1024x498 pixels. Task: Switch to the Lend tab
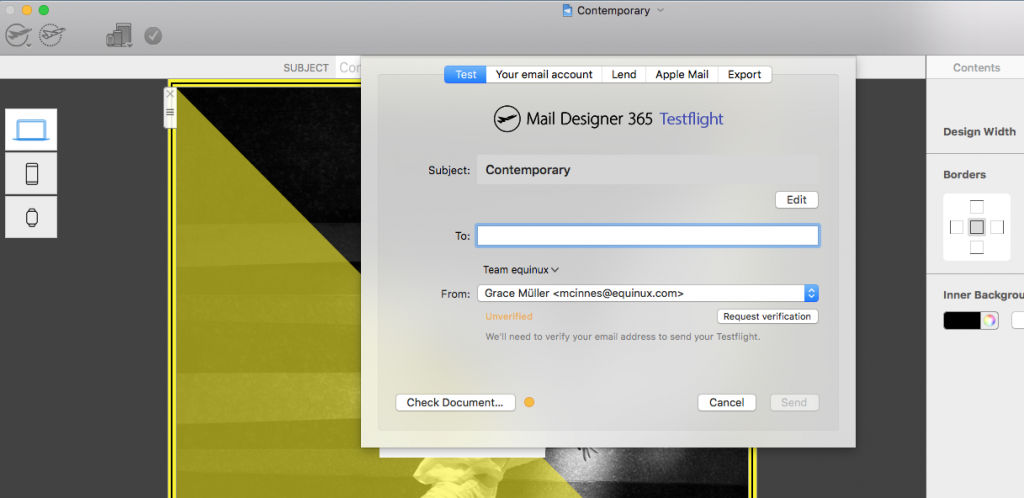[x=624, y=74]
